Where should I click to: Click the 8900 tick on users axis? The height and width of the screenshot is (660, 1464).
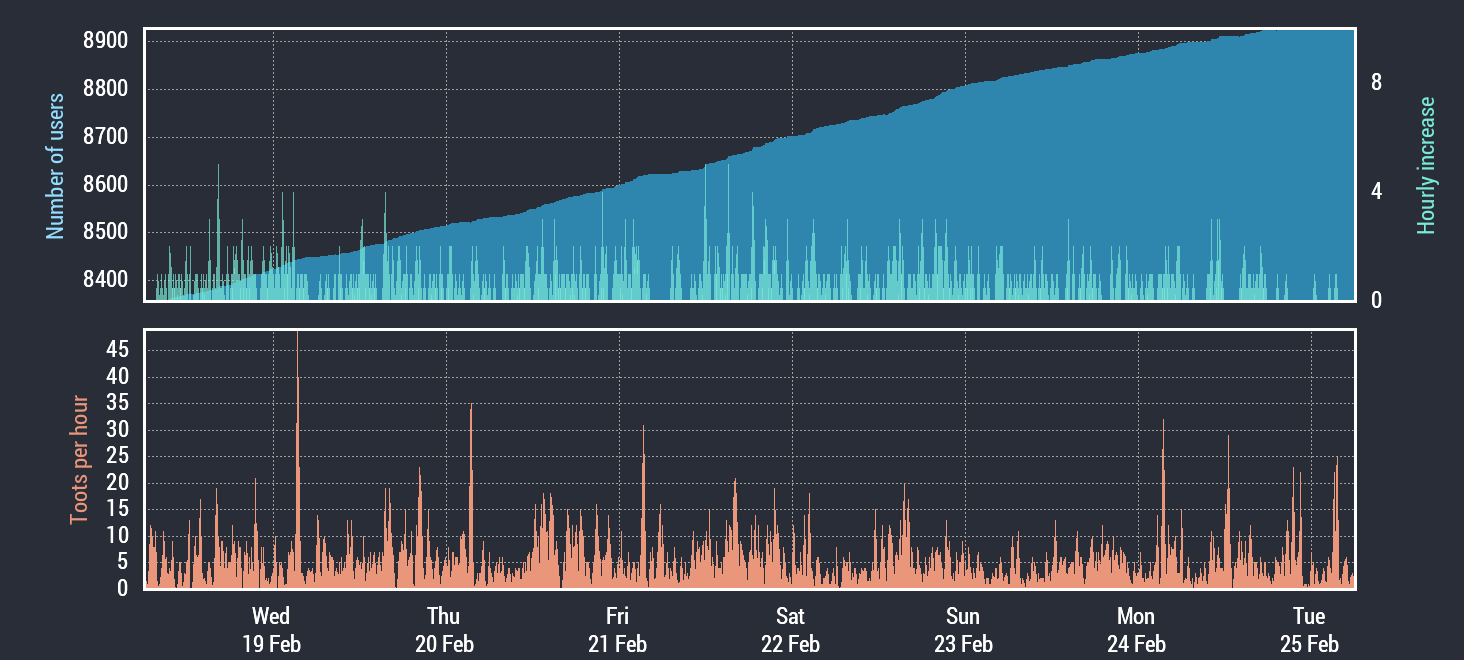click(x=103, y=41)
